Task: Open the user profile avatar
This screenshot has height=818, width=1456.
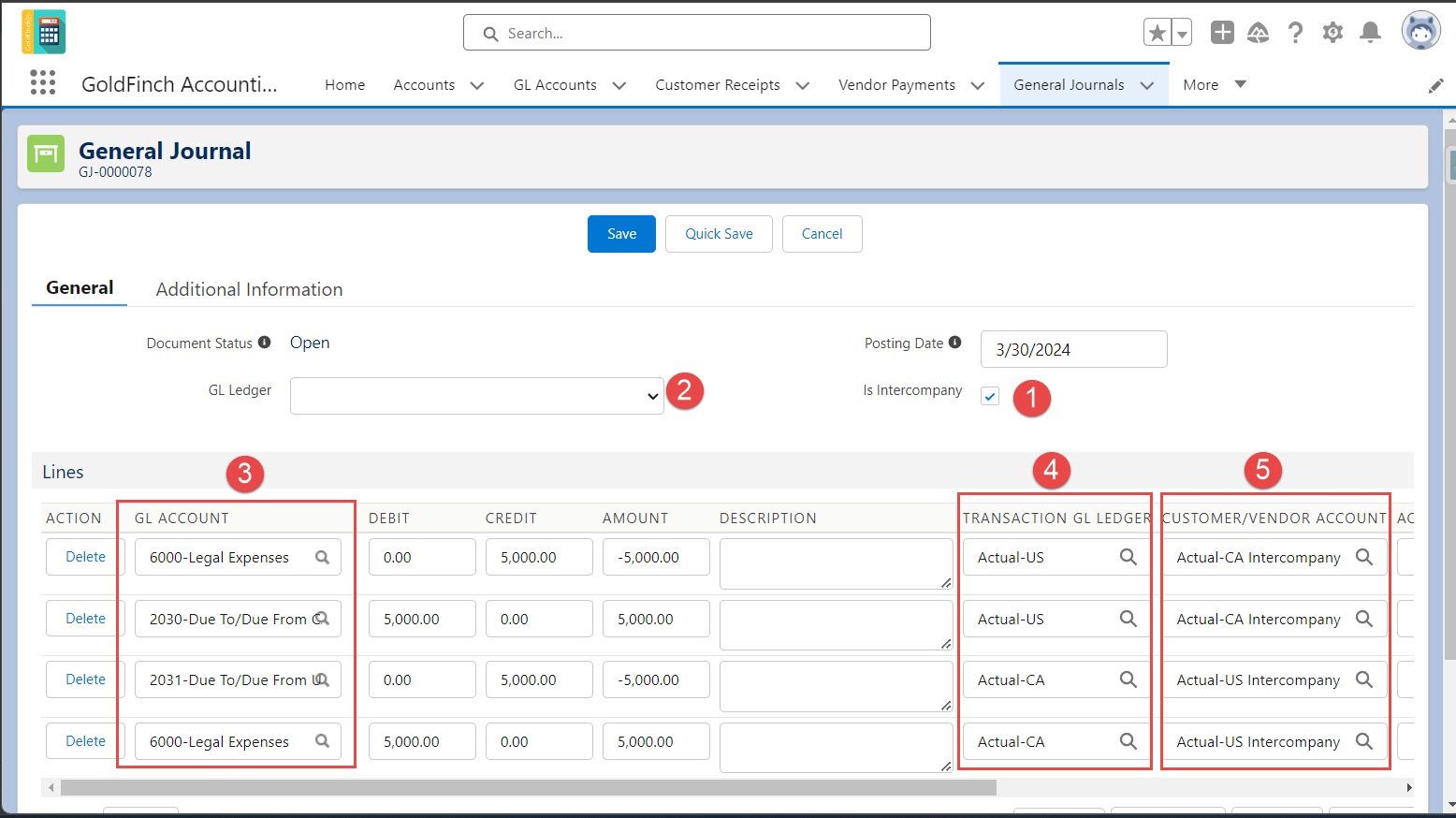Action: [x=1420, y=30]
